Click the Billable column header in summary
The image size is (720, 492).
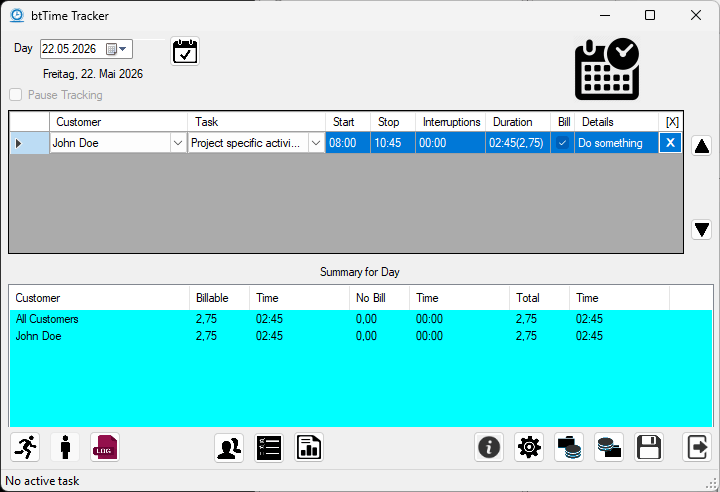click(x=219, y=298)
